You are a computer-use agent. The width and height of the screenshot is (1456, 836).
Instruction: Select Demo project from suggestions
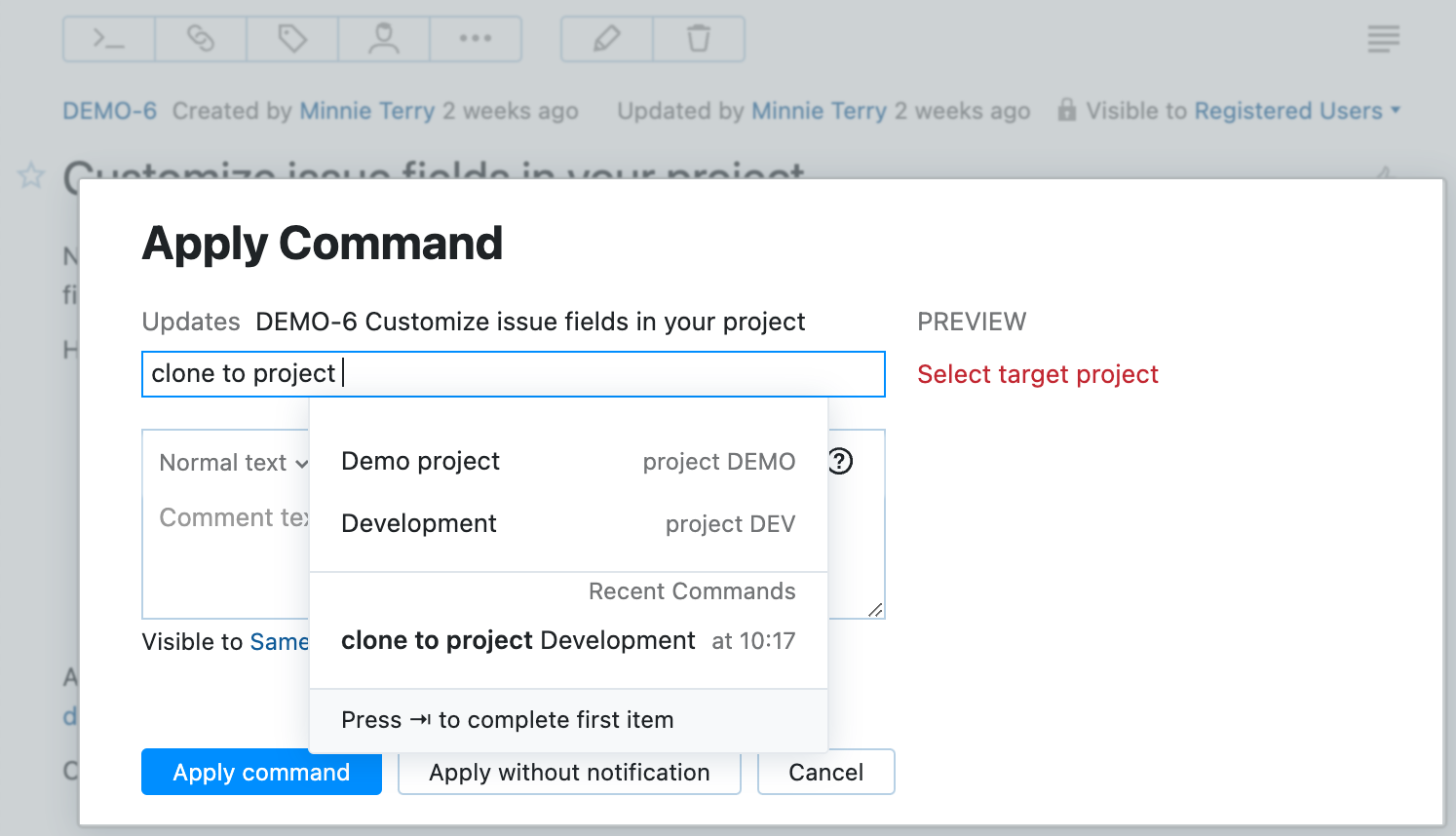tap(420, 461)
